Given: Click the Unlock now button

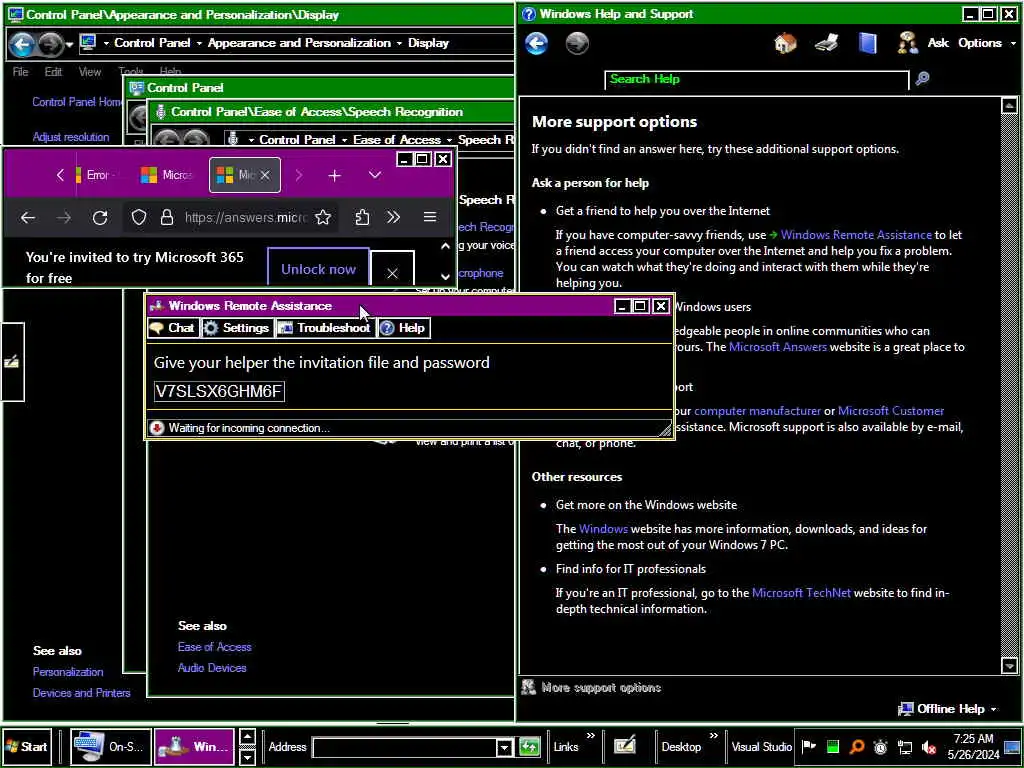Looking at the screenshot, I should pyautogui.click(x=318, y=268).
